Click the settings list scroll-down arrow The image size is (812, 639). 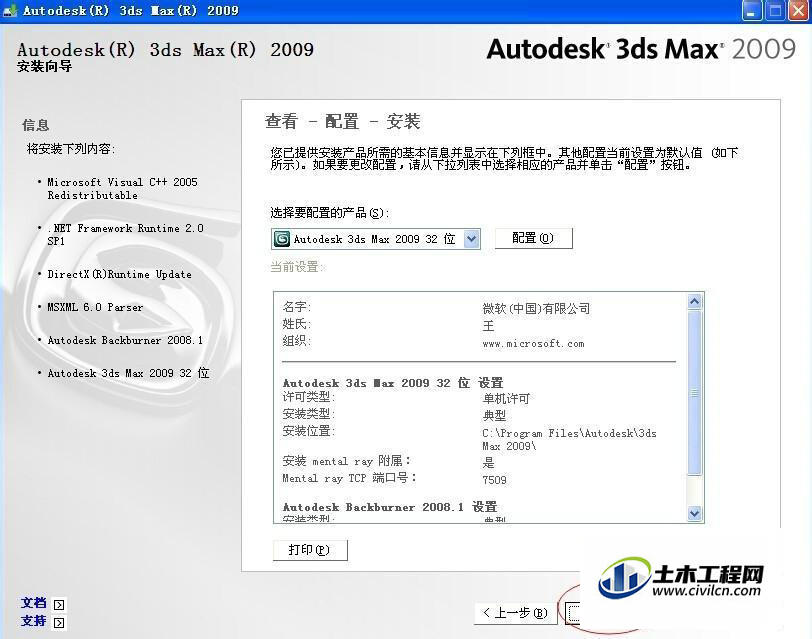(694, 513)
